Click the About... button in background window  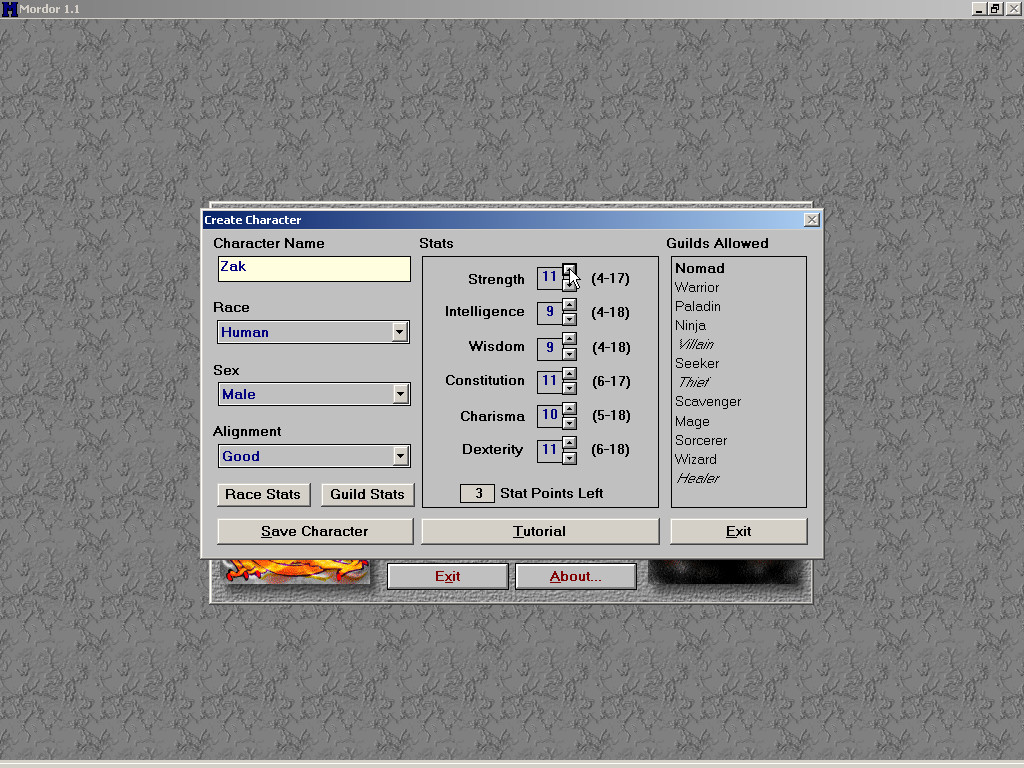point(575,577)
